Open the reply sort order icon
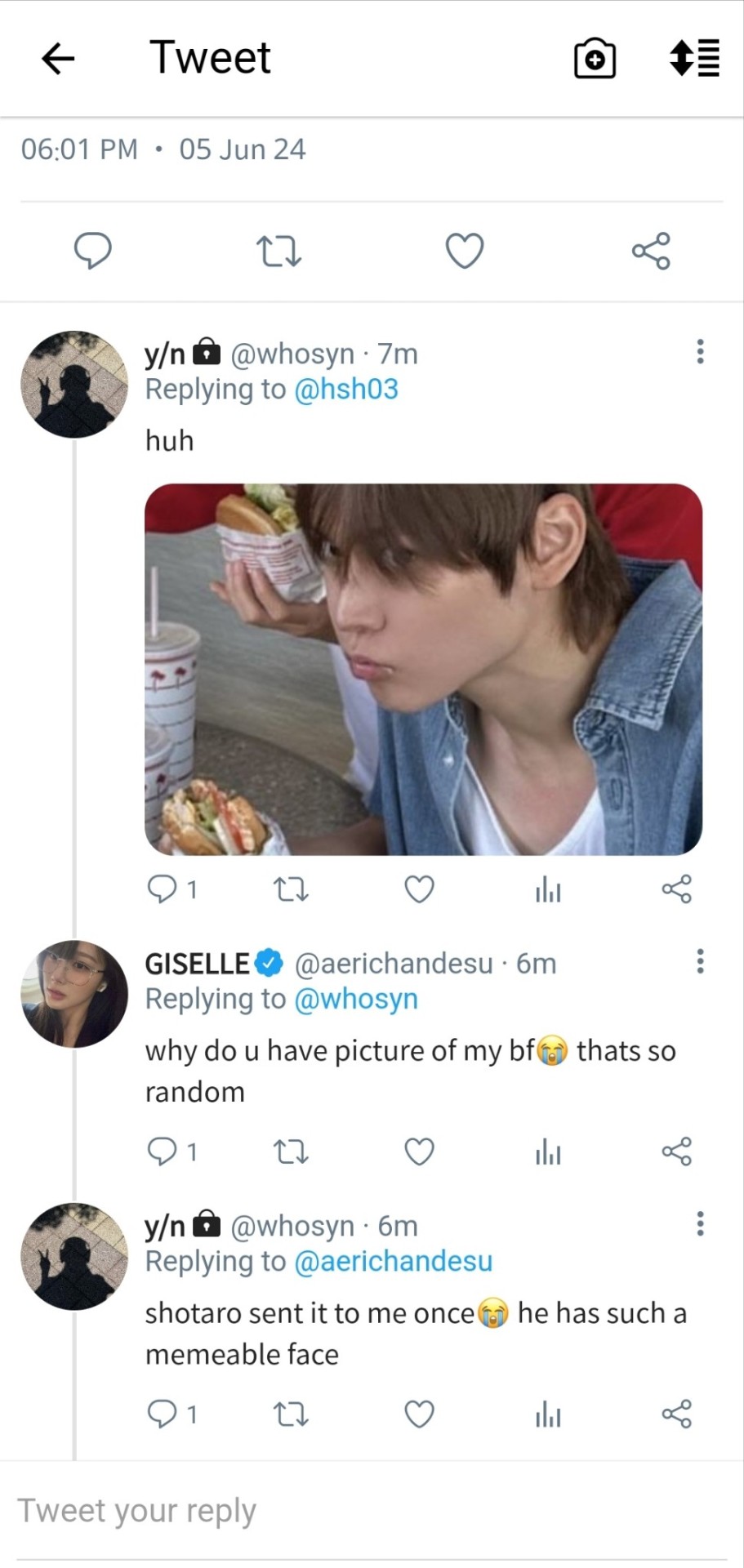 694,58
